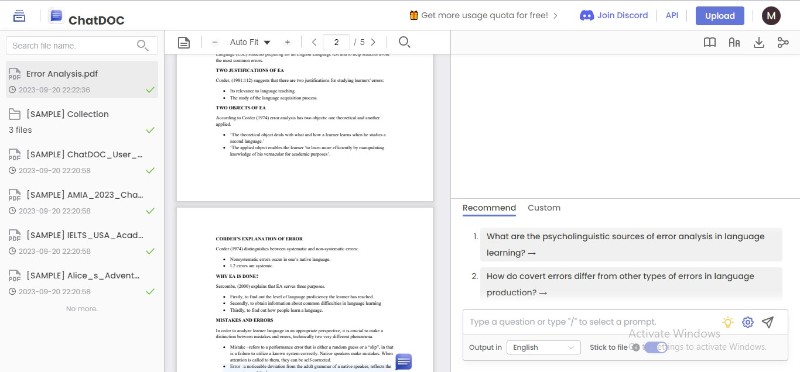Toggle the Stick to file switch

tap(655, 348)
